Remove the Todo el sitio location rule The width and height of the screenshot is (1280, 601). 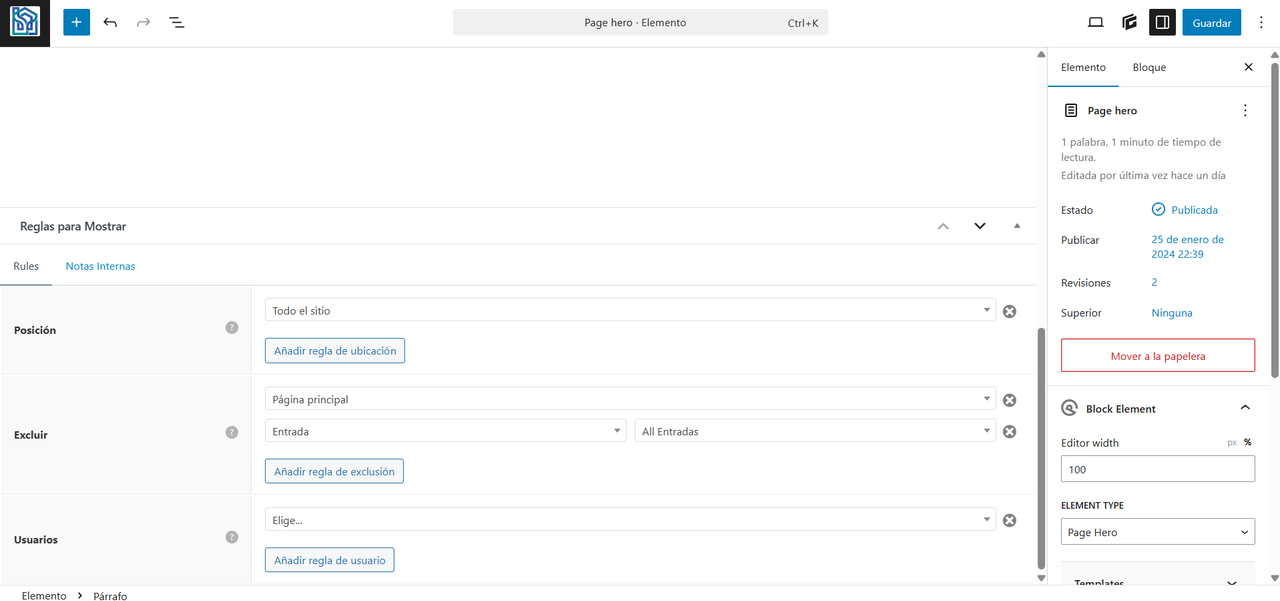click(1010, 311)
